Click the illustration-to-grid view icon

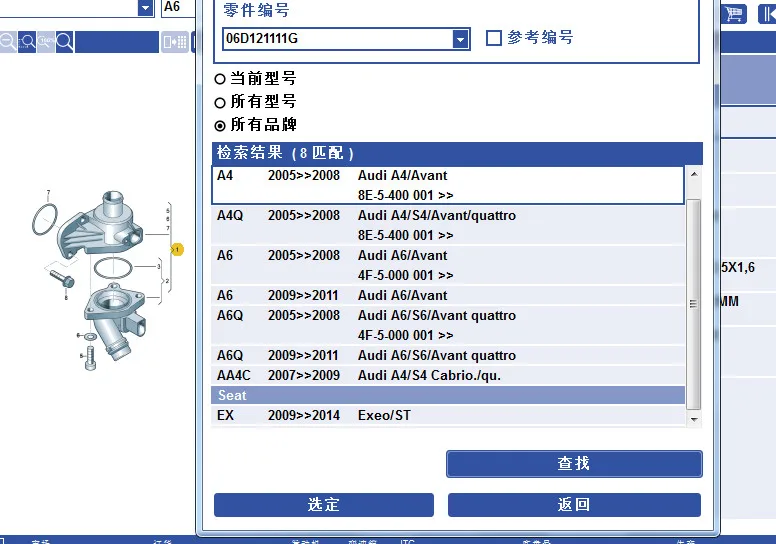175,42
